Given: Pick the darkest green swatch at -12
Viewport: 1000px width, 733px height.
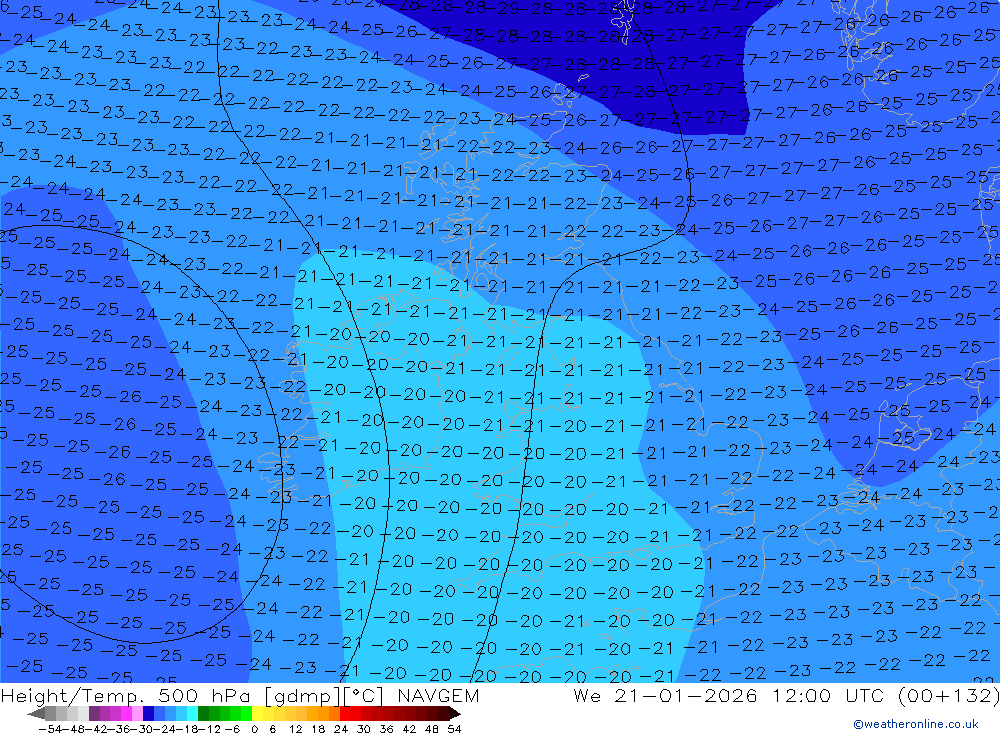Looking at the screenshot, I should (x=203, y=714).
